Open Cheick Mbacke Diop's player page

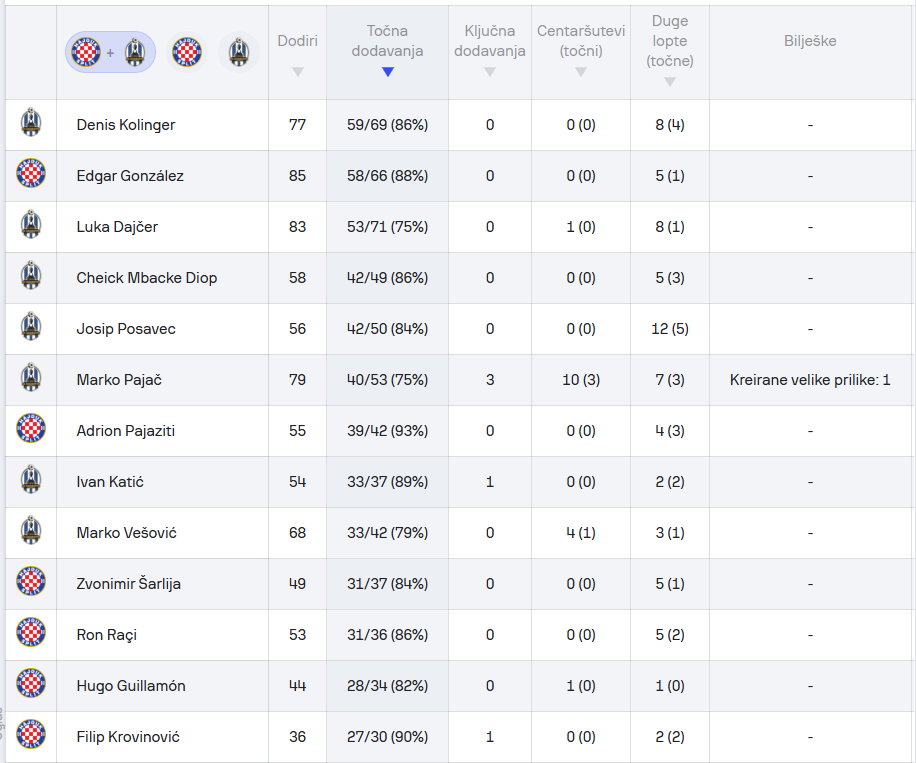146,278
